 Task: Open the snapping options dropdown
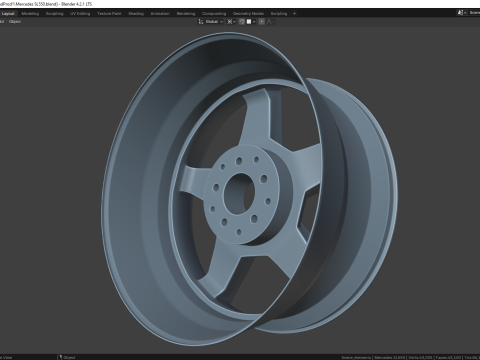tap(251, 22)
